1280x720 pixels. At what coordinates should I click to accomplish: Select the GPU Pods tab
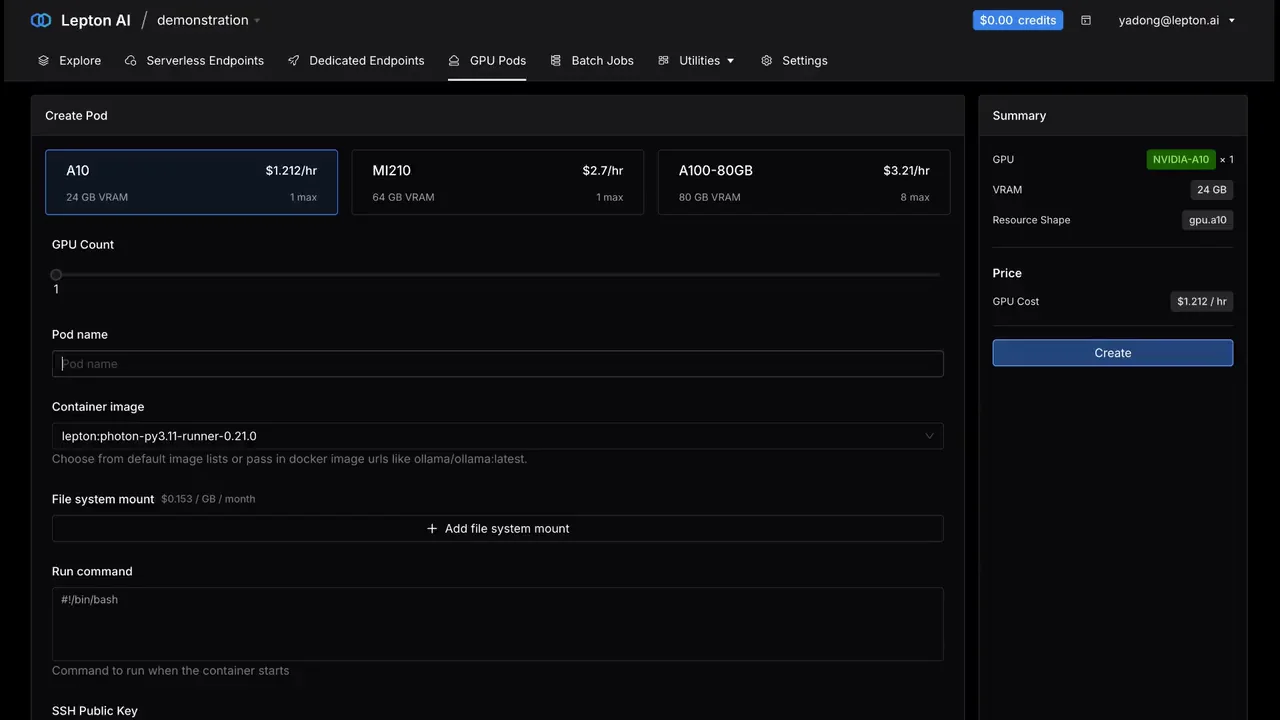point(487,61)
